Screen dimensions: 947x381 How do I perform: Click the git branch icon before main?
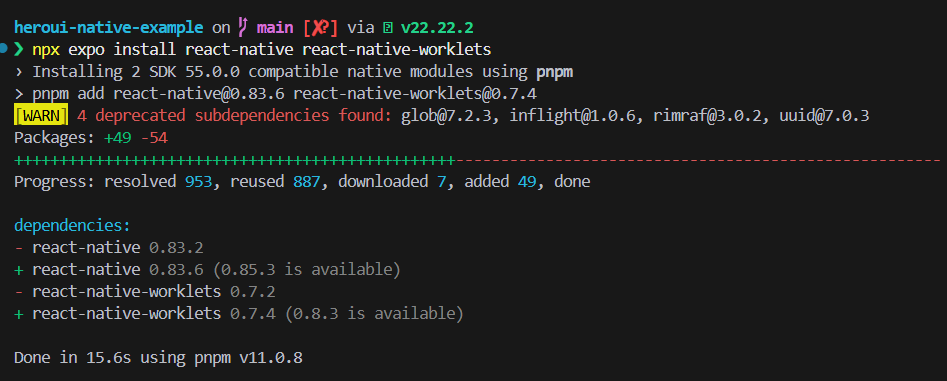coord(243,27)
